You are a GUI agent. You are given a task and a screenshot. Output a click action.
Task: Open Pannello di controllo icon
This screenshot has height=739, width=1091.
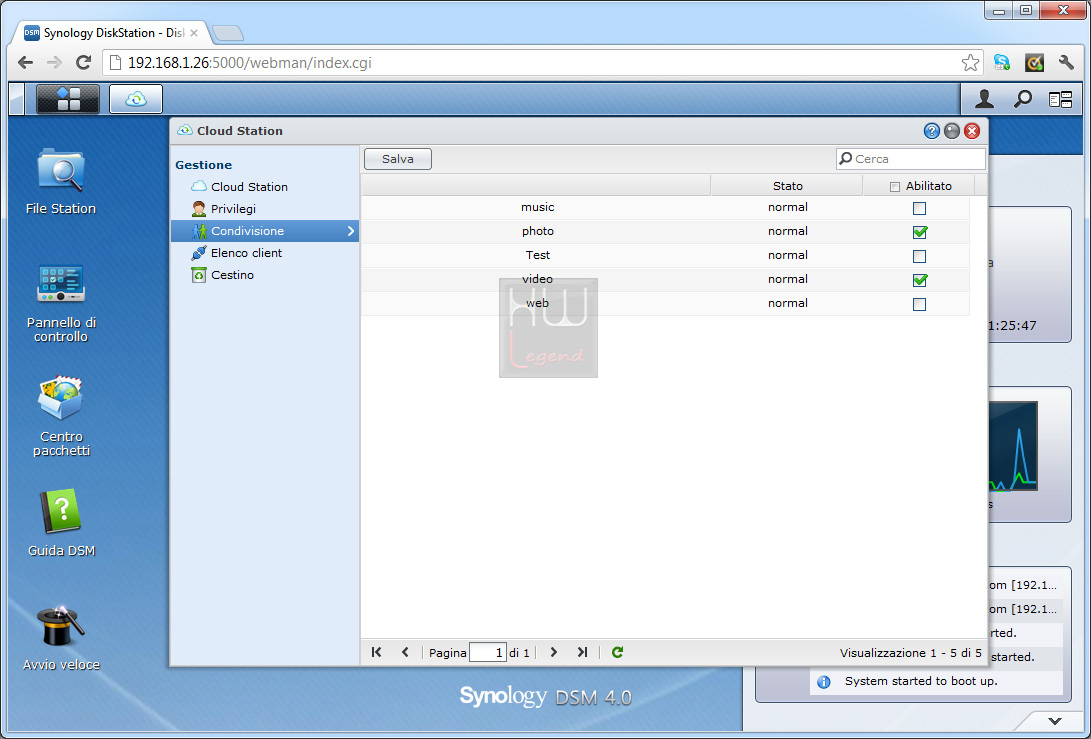pos(61,303)
